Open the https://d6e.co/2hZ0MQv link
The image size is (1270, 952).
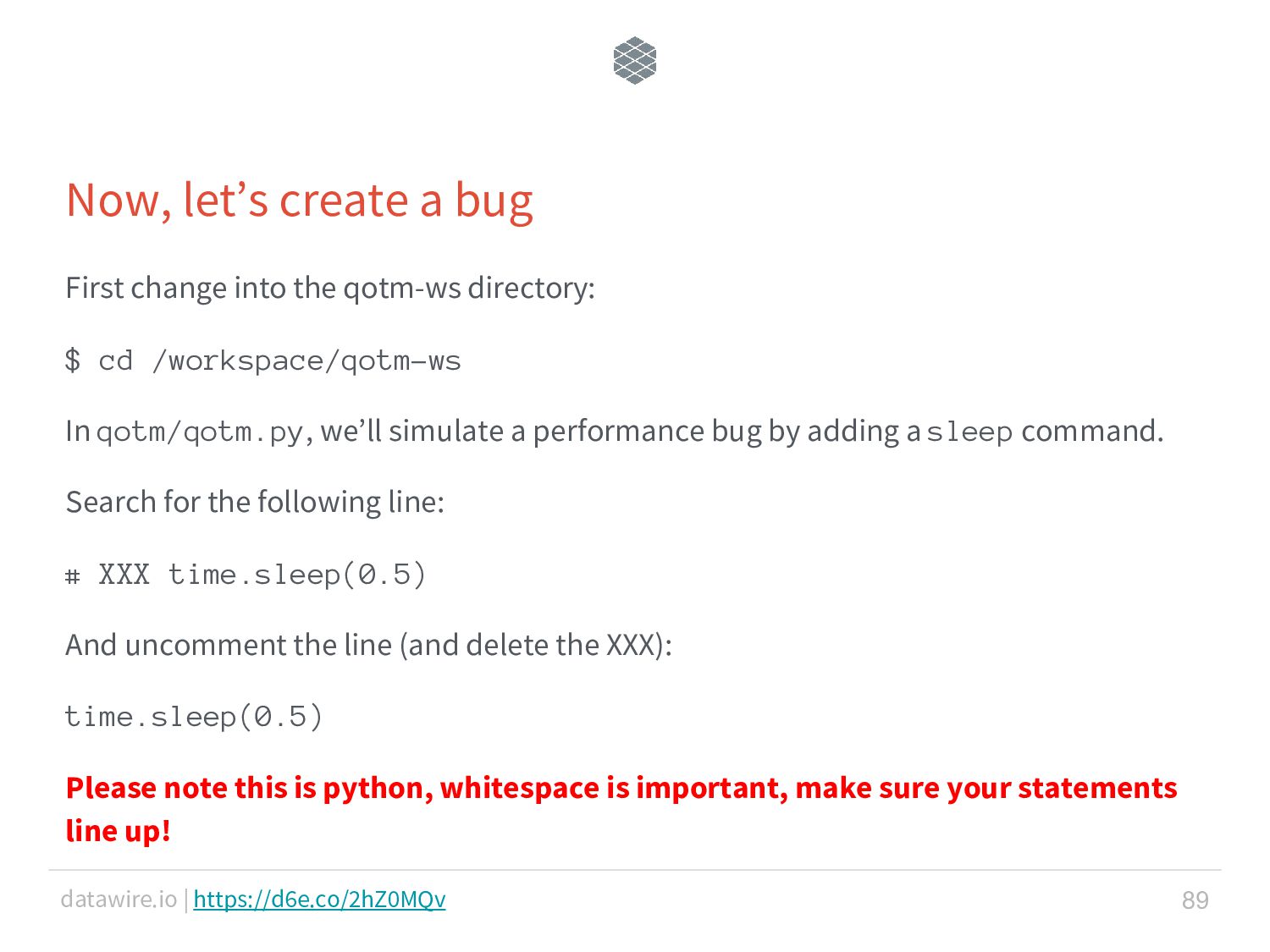319,899
